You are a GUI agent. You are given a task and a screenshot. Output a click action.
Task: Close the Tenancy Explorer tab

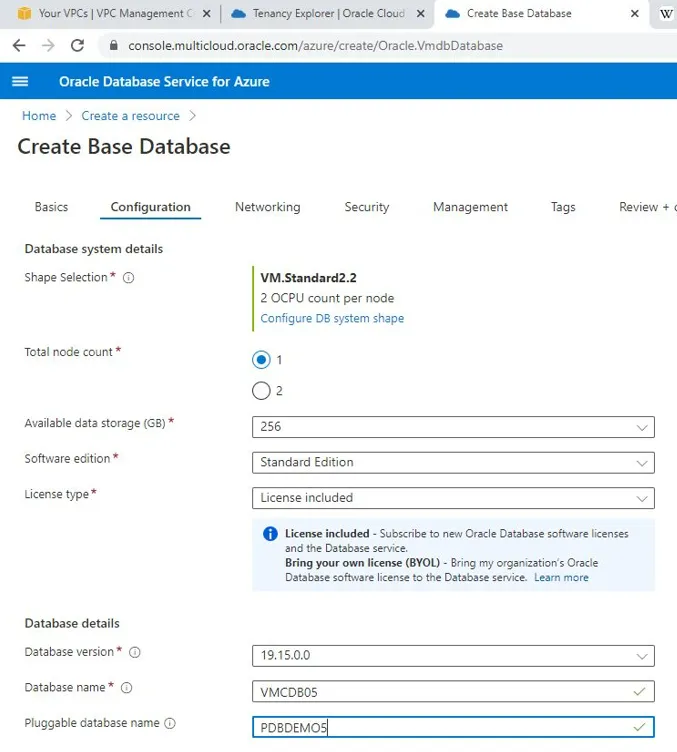pos(420,14)
